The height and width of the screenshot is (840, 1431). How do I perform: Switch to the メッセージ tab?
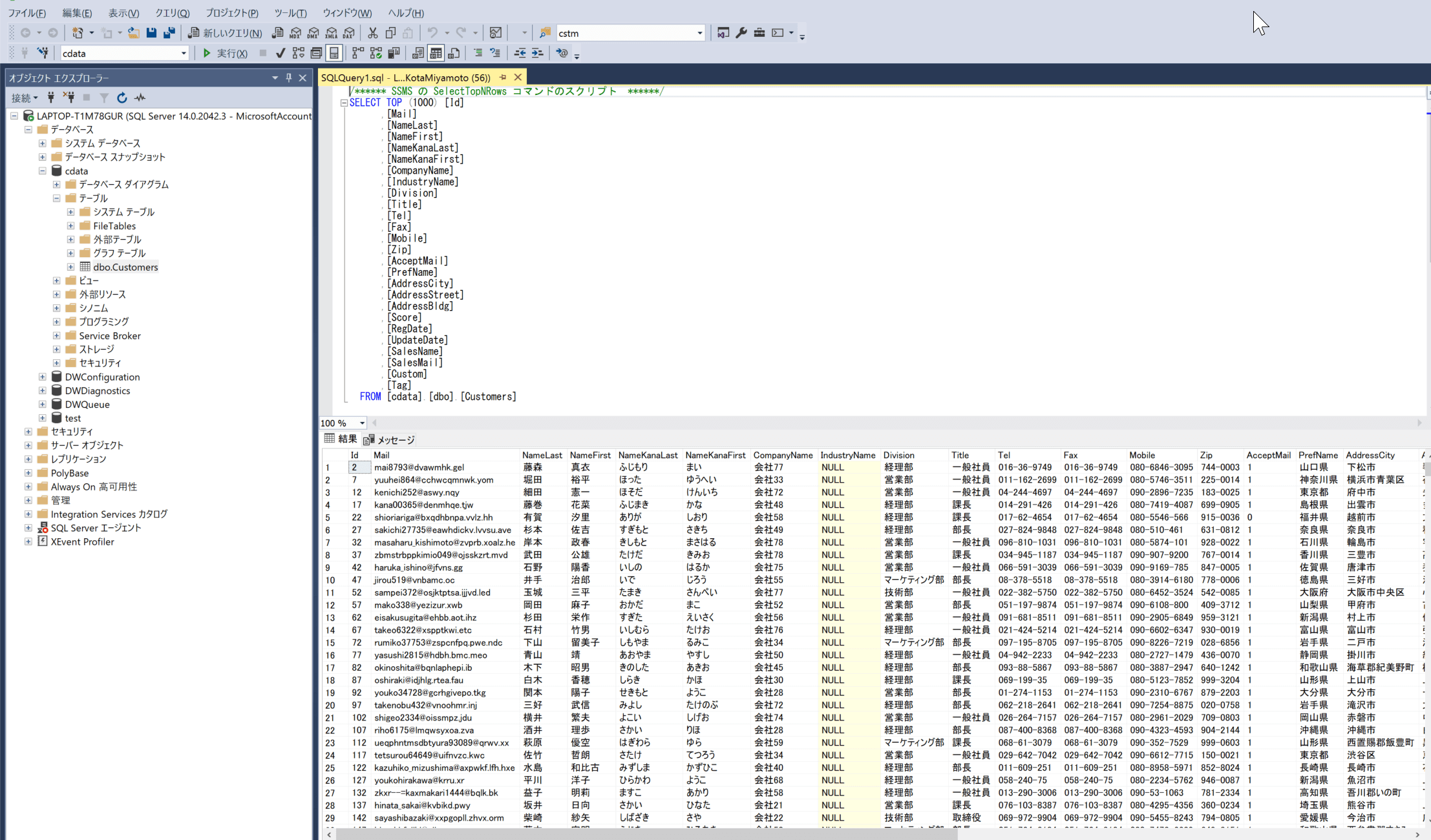pos(390,440)
